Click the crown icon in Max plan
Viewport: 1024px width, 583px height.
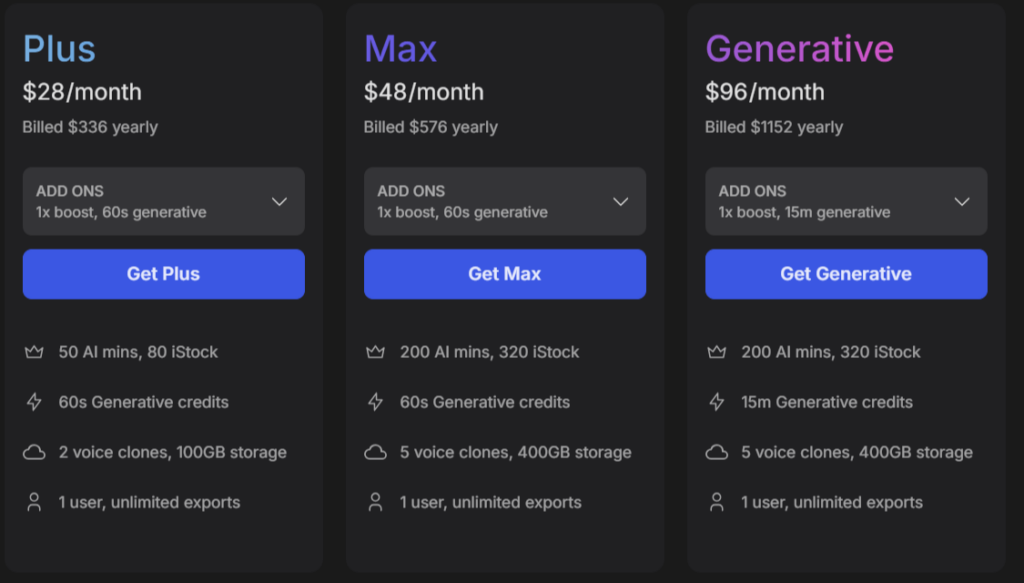pos(376,353)
